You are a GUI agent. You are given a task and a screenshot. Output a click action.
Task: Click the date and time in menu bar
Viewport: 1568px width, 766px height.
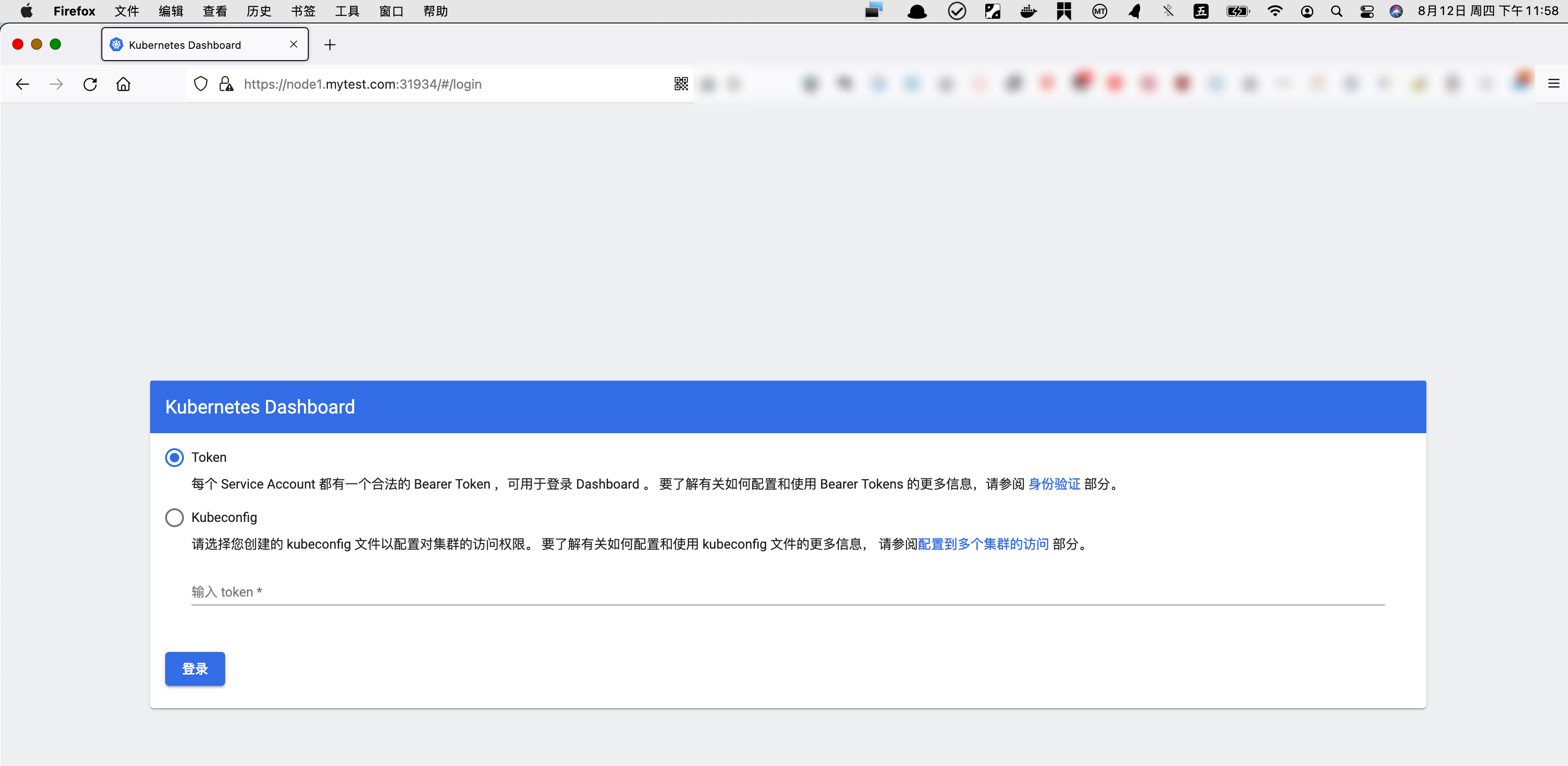(x=1488, y=11)
